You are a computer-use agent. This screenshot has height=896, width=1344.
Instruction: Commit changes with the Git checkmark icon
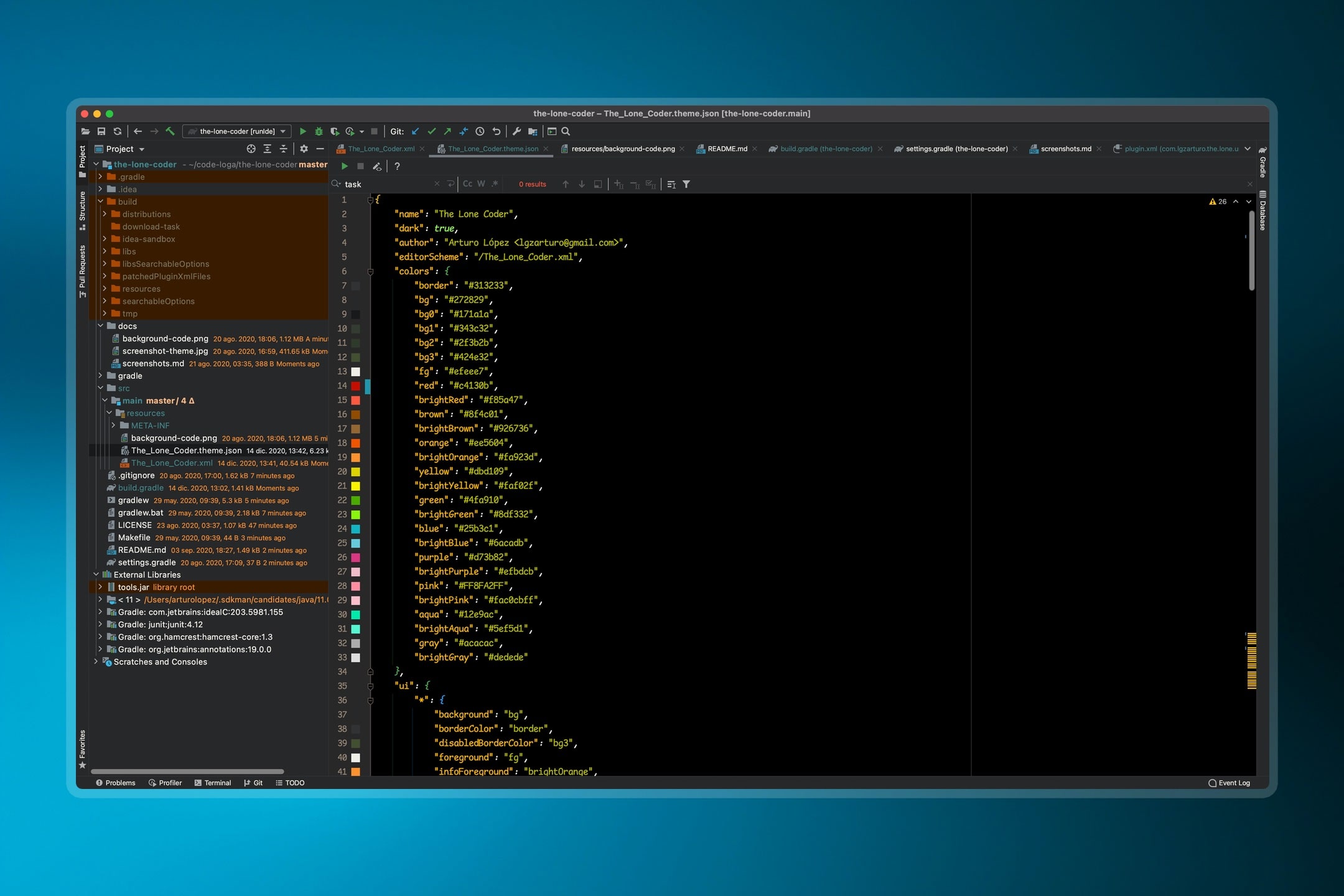[x=431, y=131]
